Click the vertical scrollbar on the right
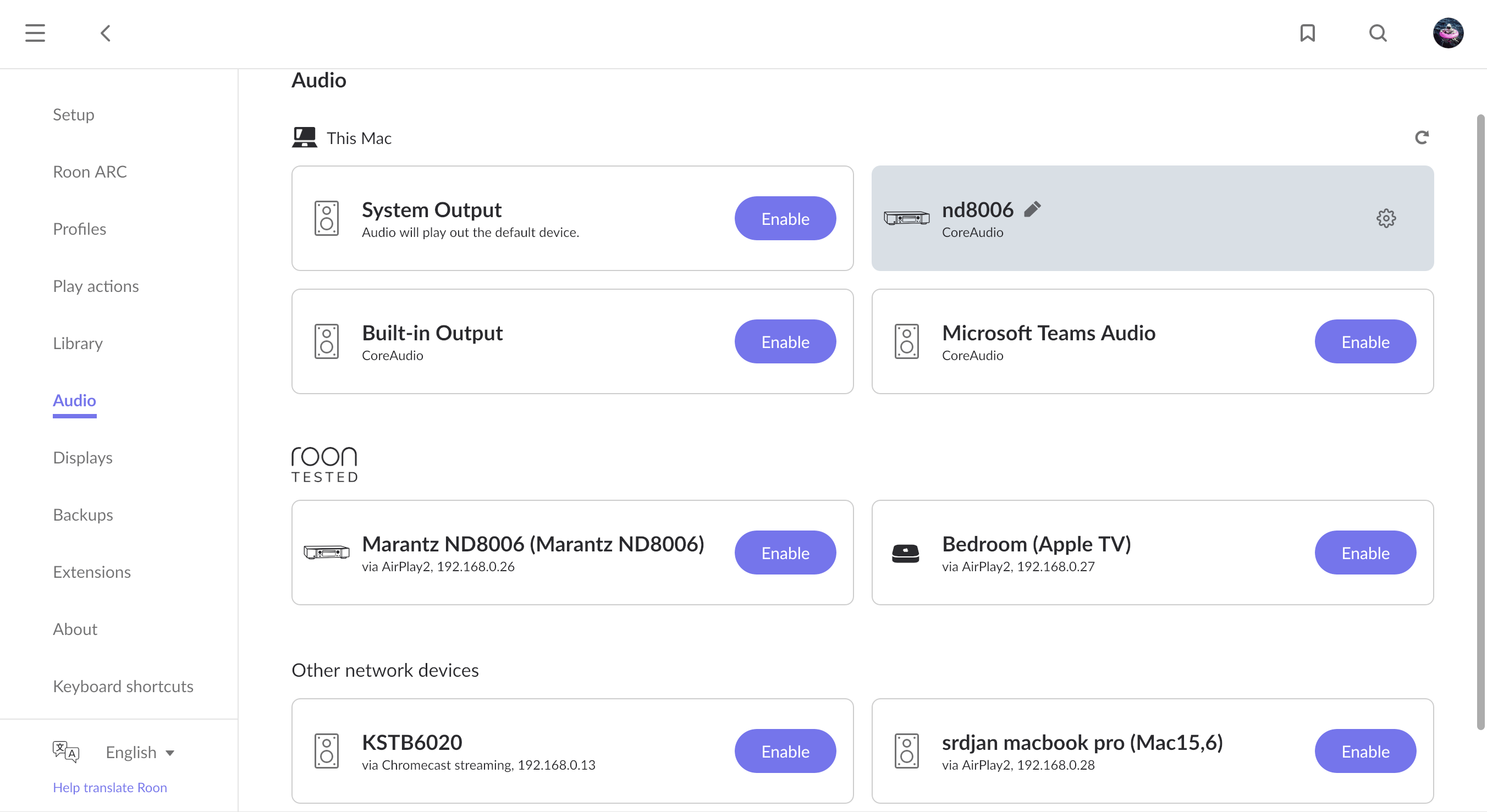The height and width of the screenshot is (812, 1487). [x=1480, y=421]
